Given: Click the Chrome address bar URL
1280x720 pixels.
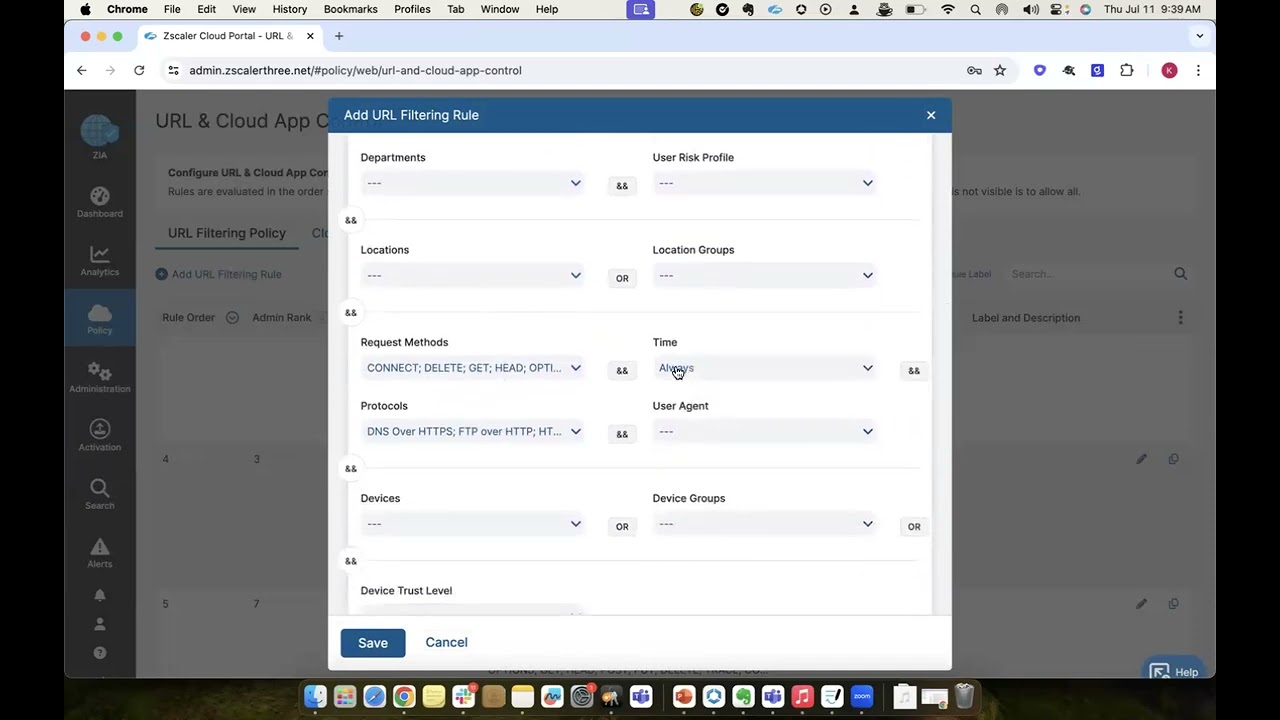Looking at the screenshot, I should click(355, 71).
